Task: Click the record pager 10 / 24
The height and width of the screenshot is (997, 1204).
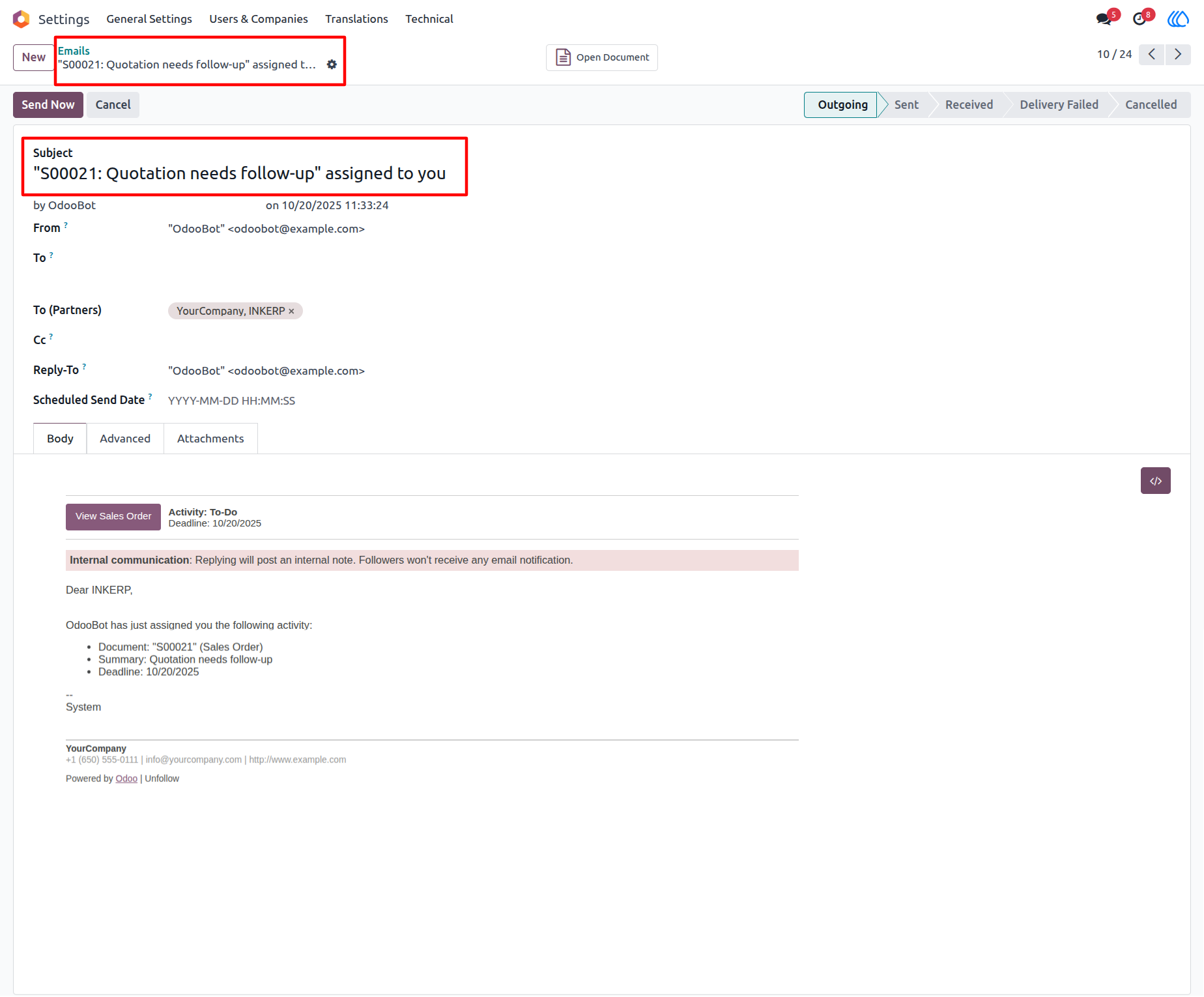Action: (x=1114, y=54)
